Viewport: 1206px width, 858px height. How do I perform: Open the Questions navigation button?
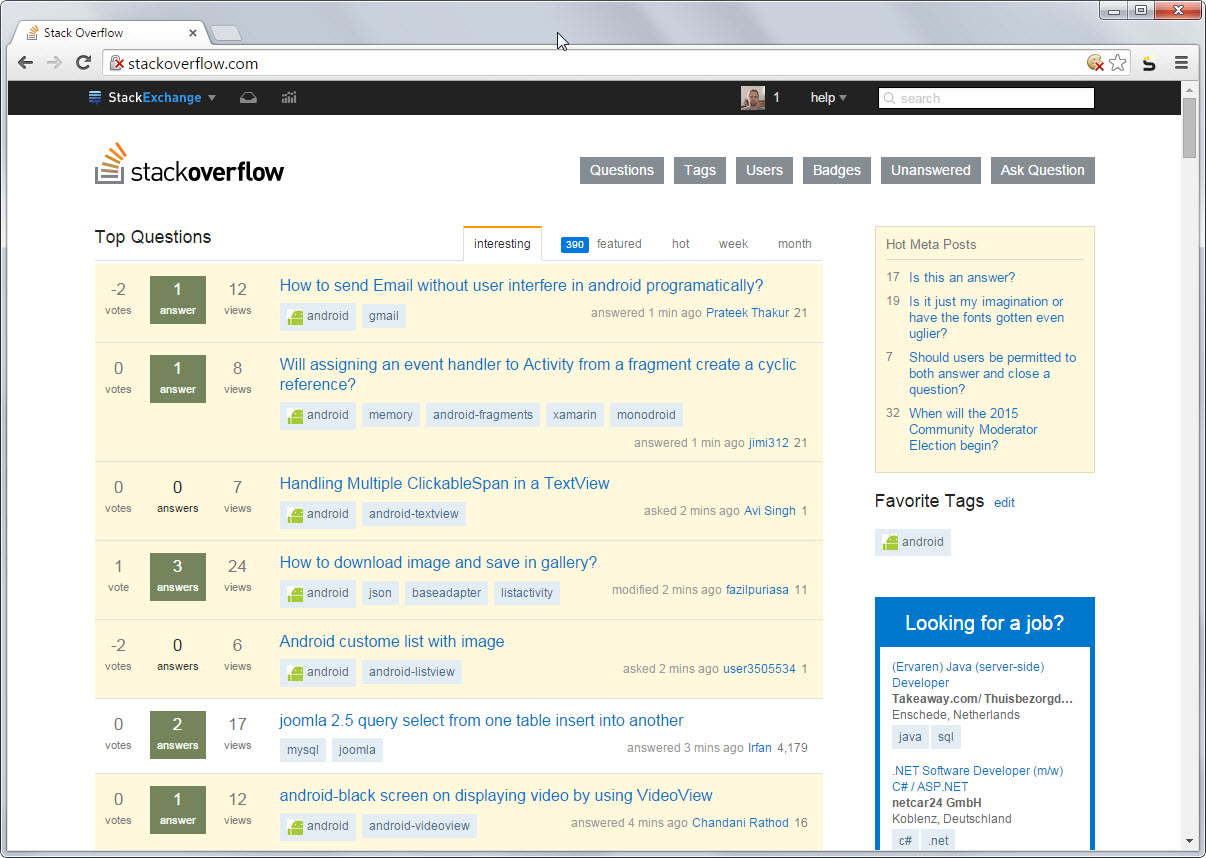tap(621, 170)
